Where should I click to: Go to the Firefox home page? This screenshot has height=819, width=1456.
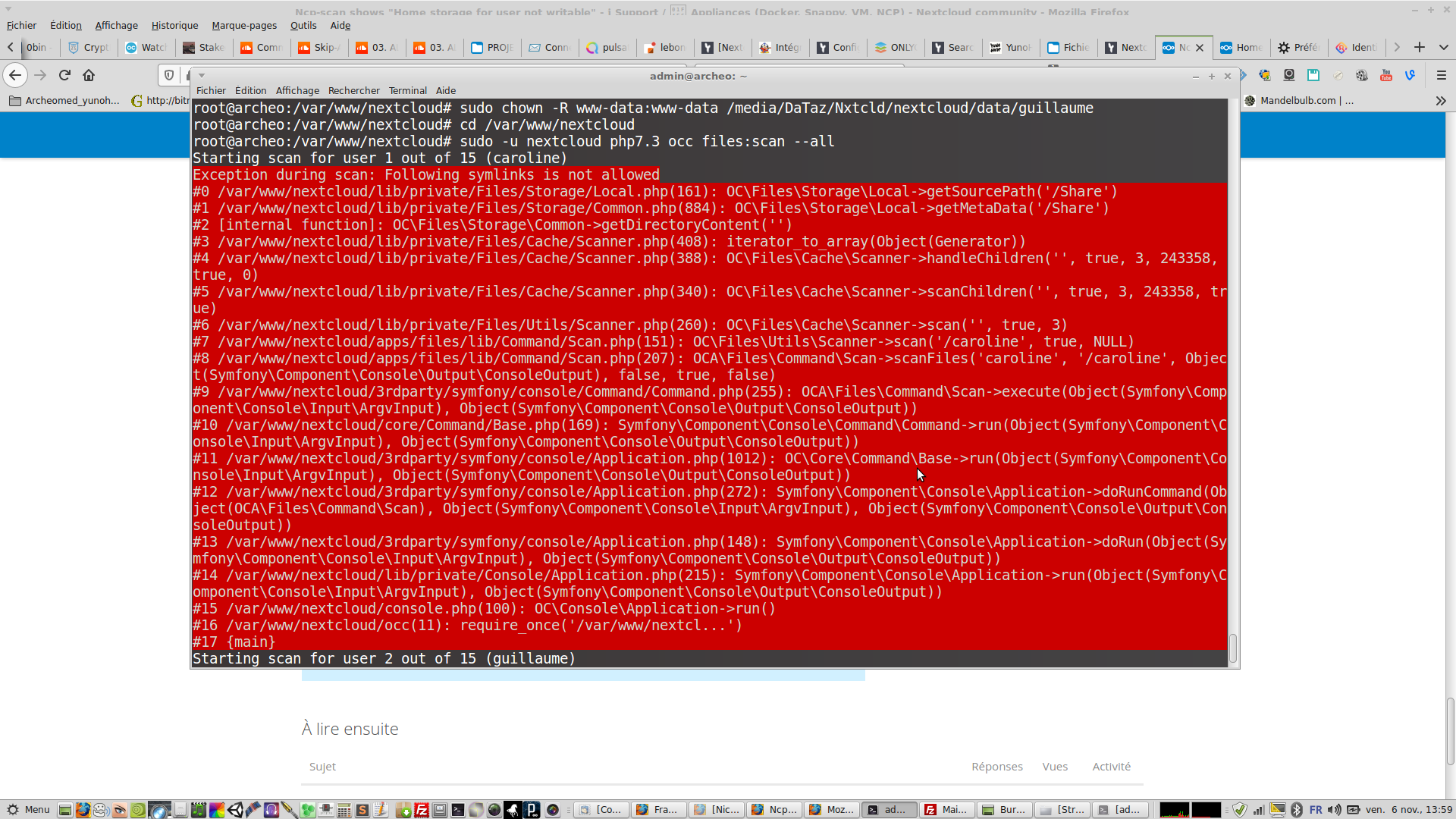[89, 75]
